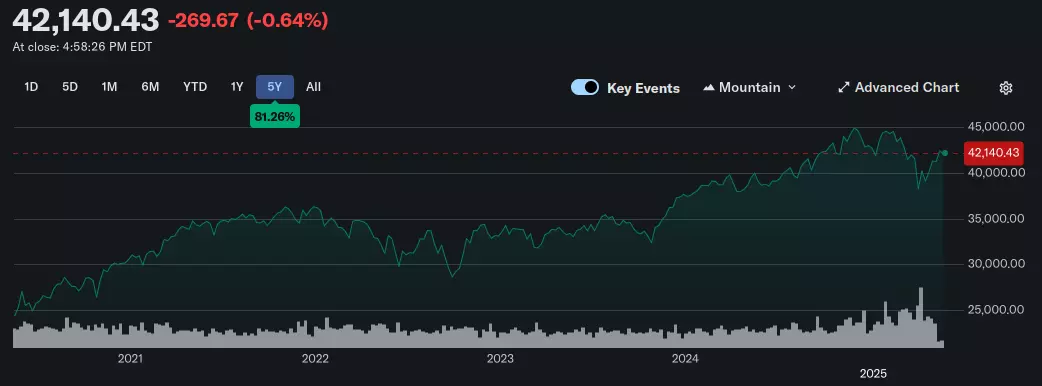Choose the 1Y time range
The image size is (1042, 386).
237,87
